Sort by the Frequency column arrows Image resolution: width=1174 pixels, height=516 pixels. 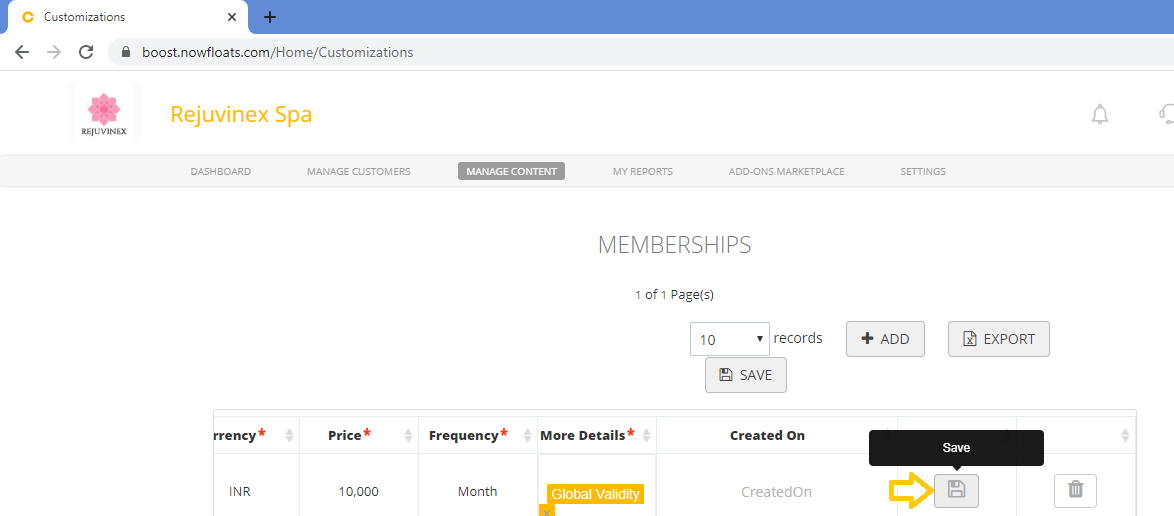[x=527, y=435]
